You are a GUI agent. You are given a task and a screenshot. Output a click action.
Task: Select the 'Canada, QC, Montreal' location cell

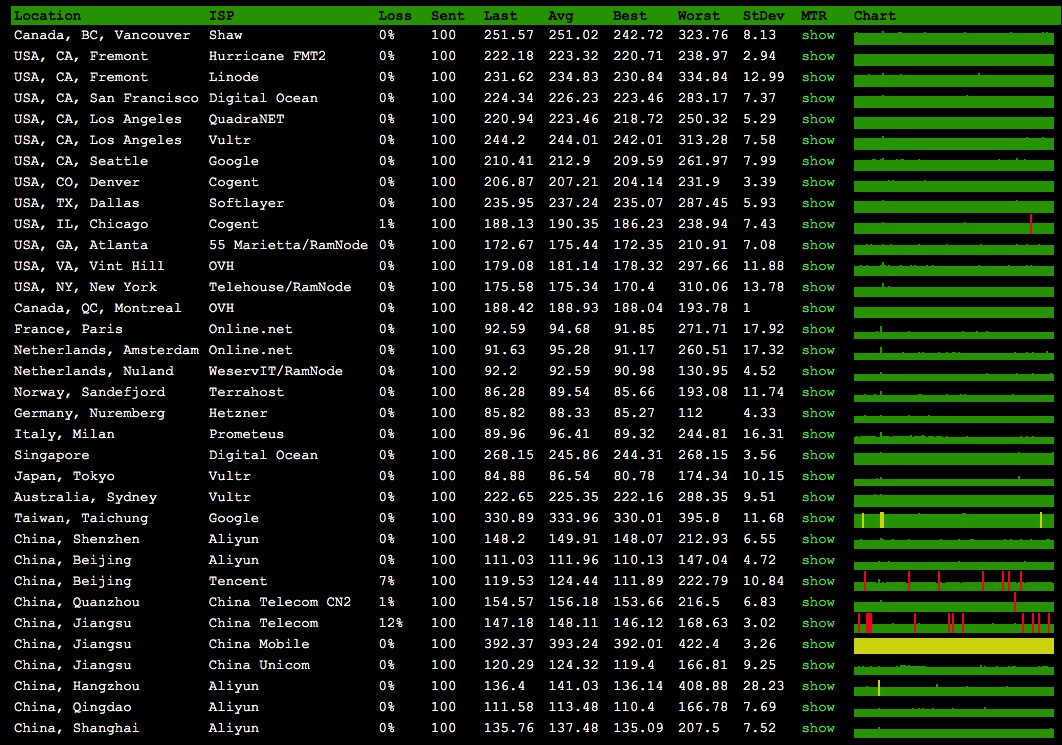click(x=98, y=308)
